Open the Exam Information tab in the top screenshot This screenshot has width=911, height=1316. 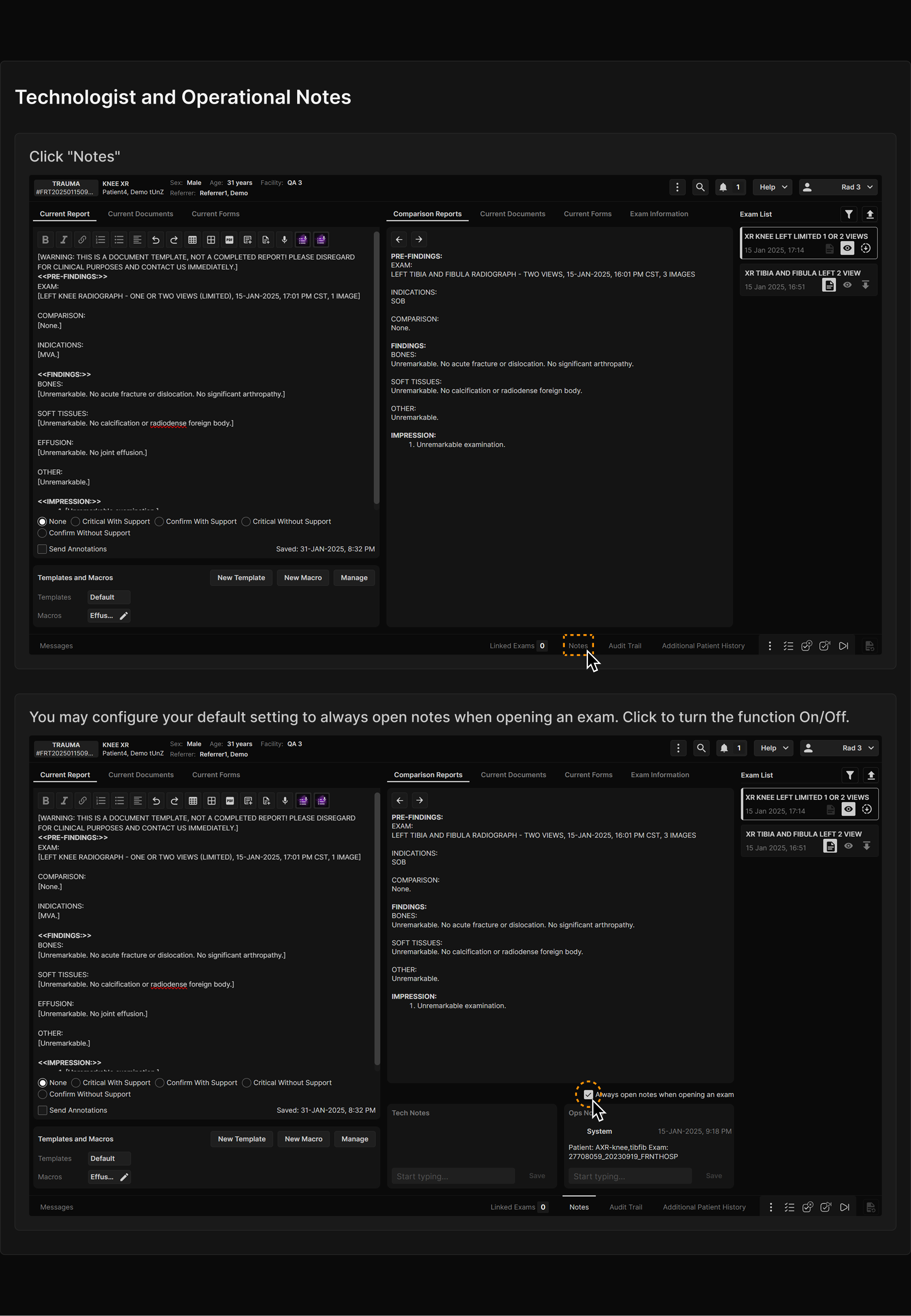659,214
